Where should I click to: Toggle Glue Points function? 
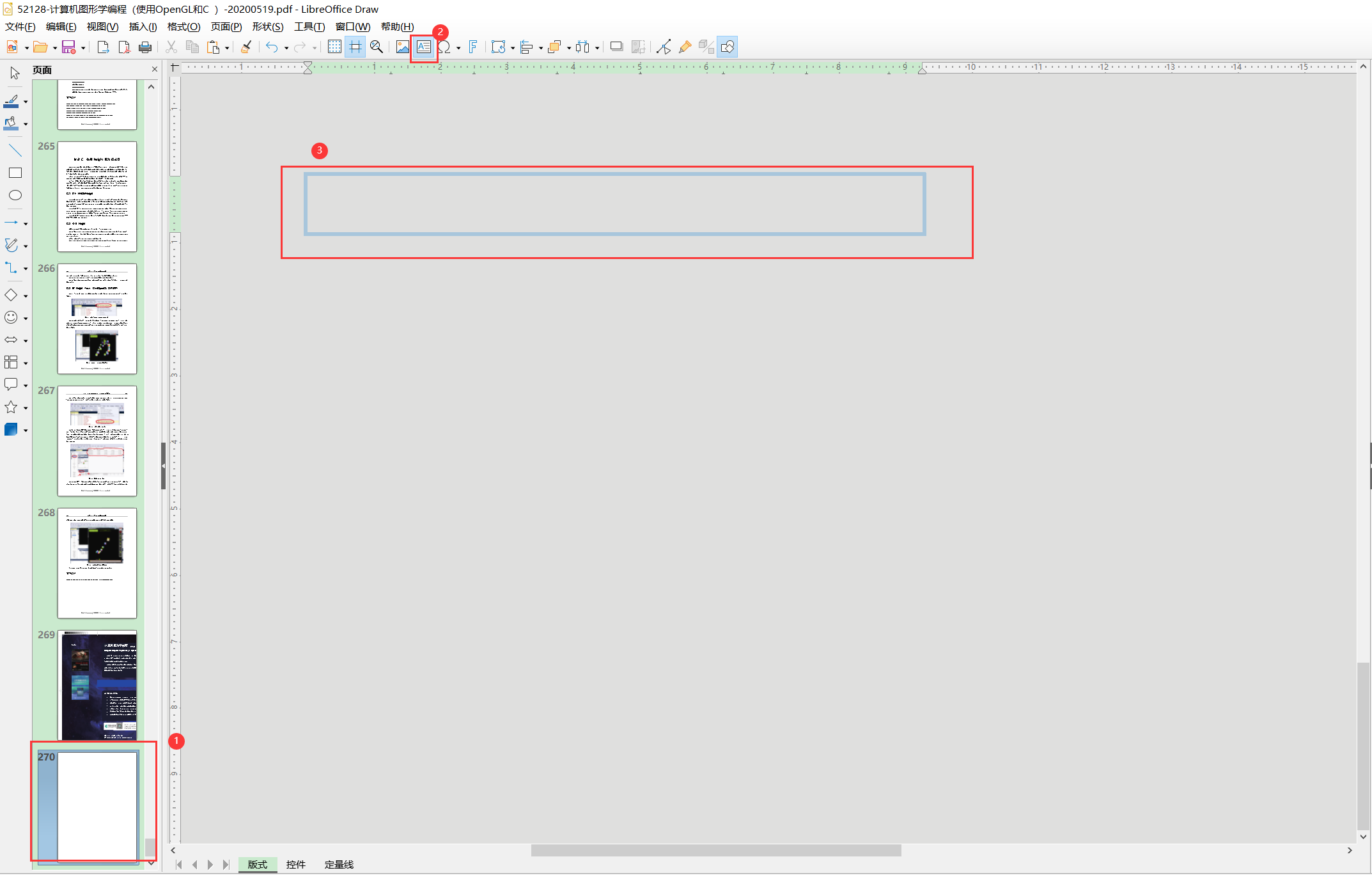click(x=685, y=47)
